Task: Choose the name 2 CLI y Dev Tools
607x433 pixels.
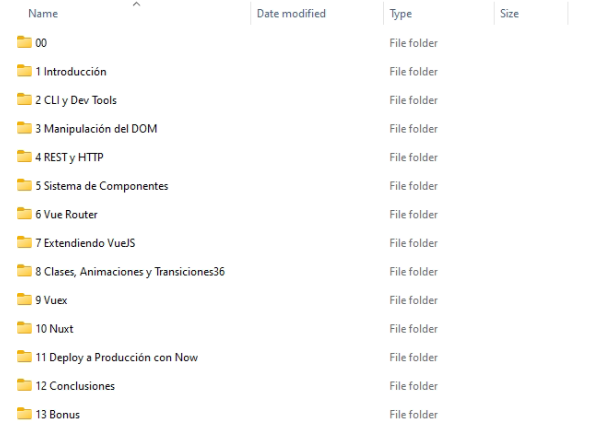Action: point(76,100)
